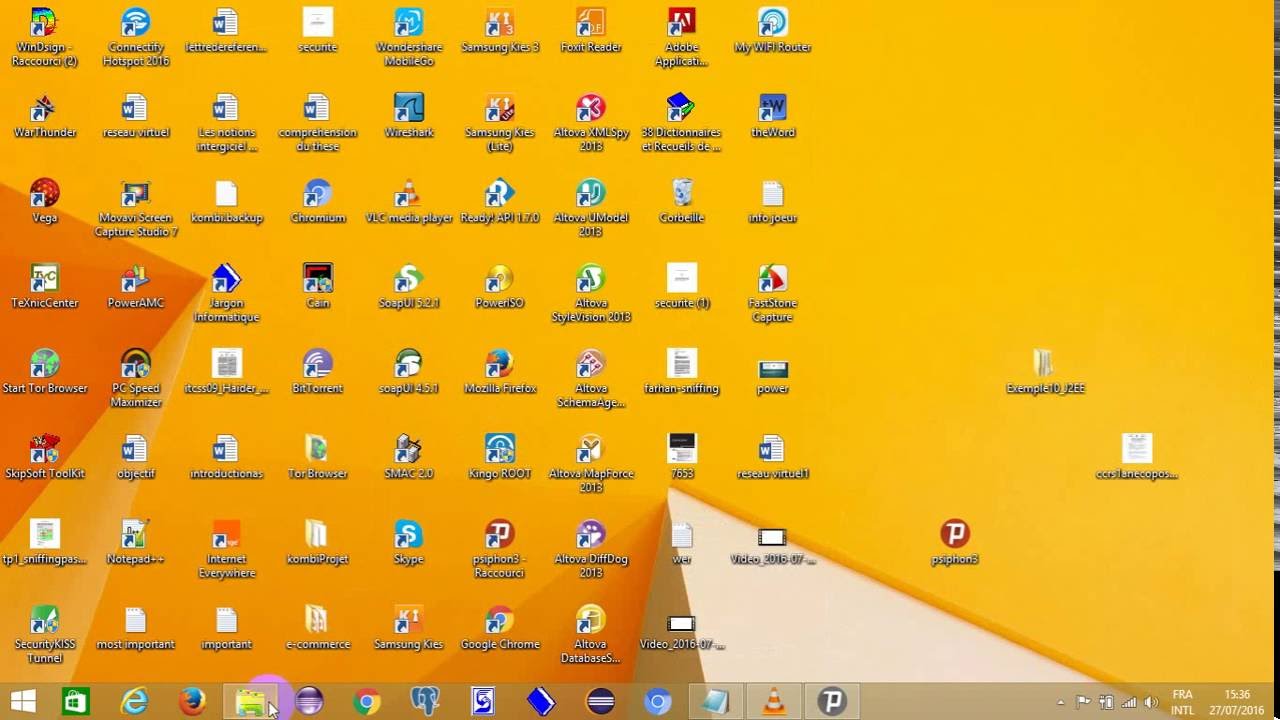Open the 'most important' text file
The image size is (1280, 720).
[x=136, y=627]
